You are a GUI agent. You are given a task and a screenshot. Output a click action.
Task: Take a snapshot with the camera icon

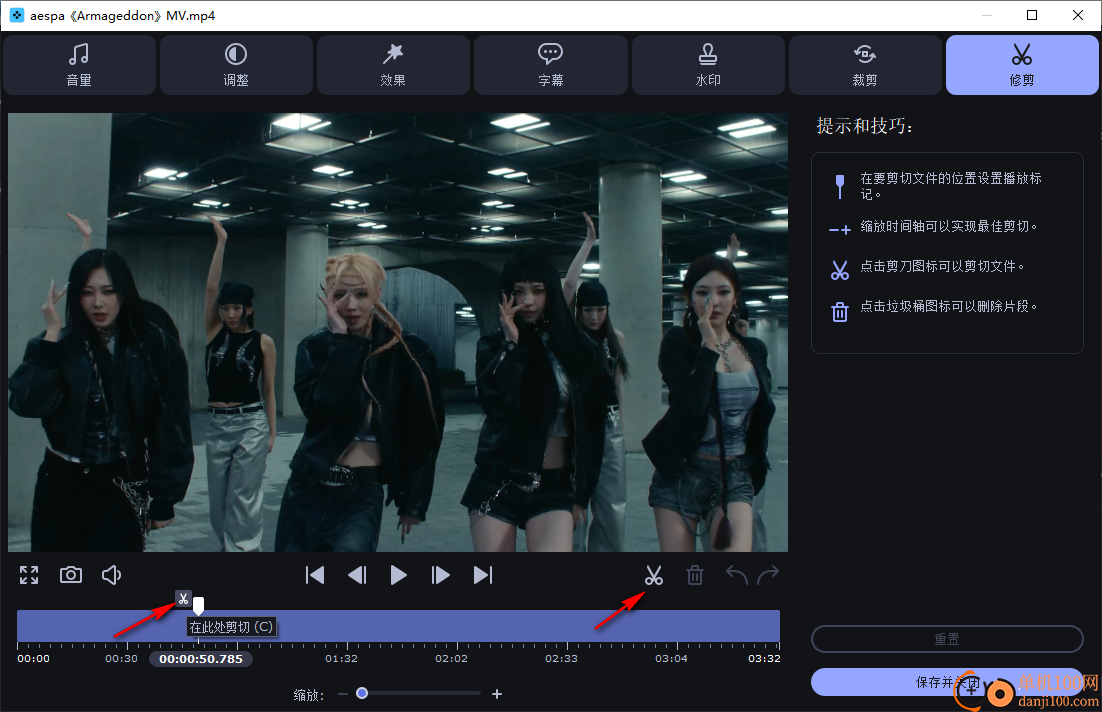(x=70, y=575)
